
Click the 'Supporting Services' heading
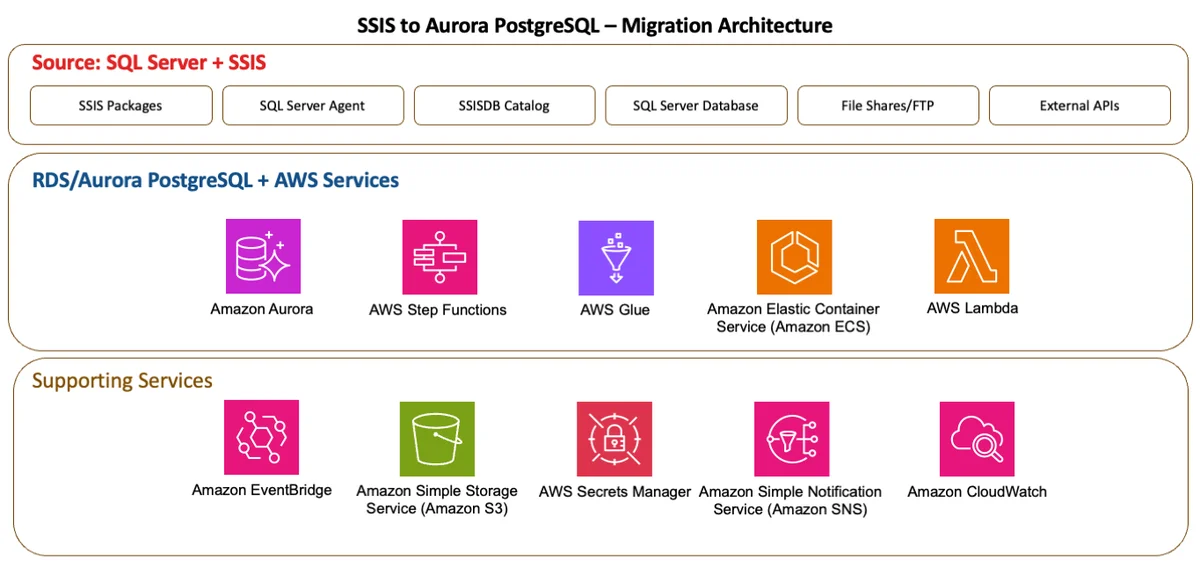coord(122,381)
